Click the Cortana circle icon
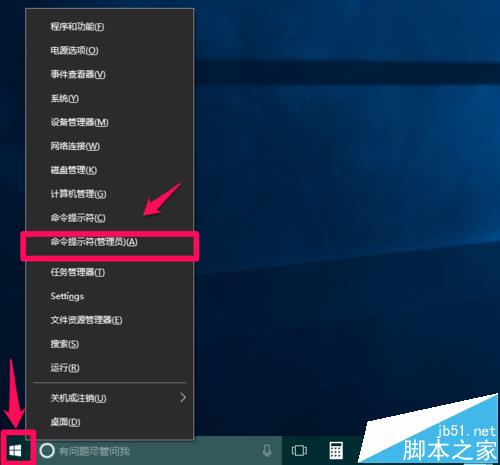 click(x=47, y=451)
